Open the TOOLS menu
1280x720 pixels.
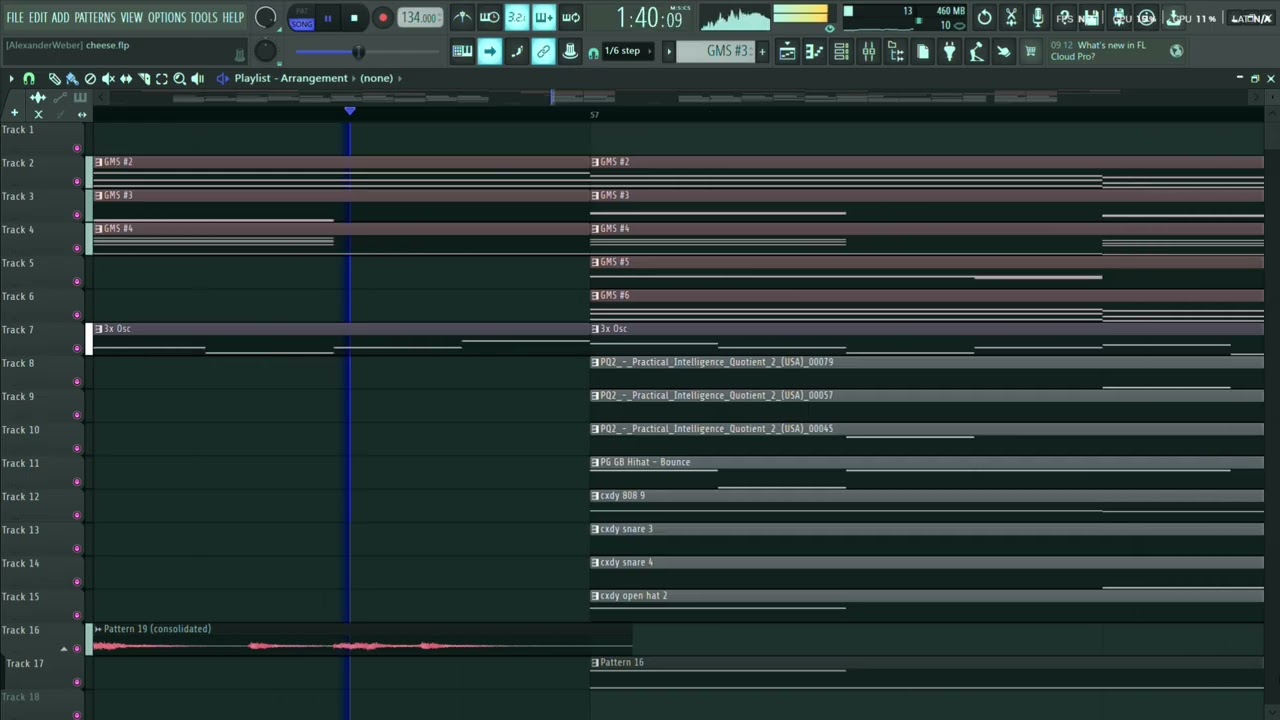204,18
